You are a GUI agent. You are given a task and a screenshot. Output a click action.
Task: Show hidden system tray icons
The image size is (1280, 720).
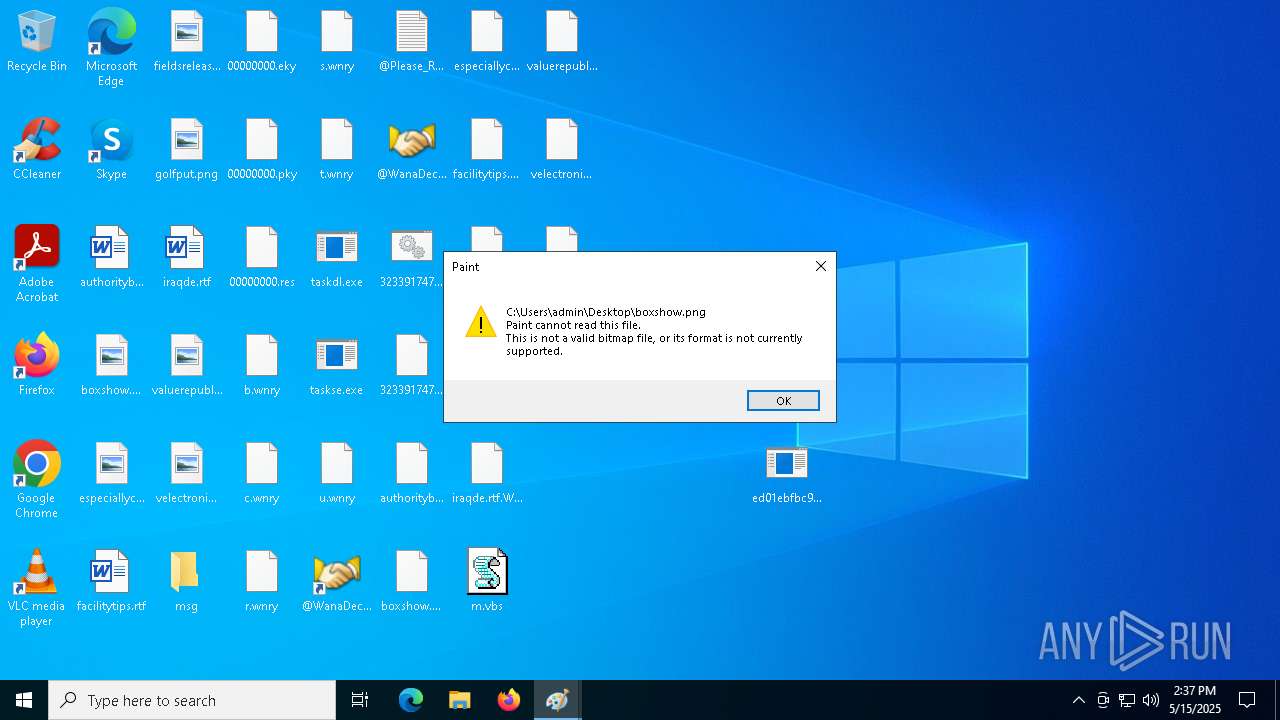point(1078,700)
